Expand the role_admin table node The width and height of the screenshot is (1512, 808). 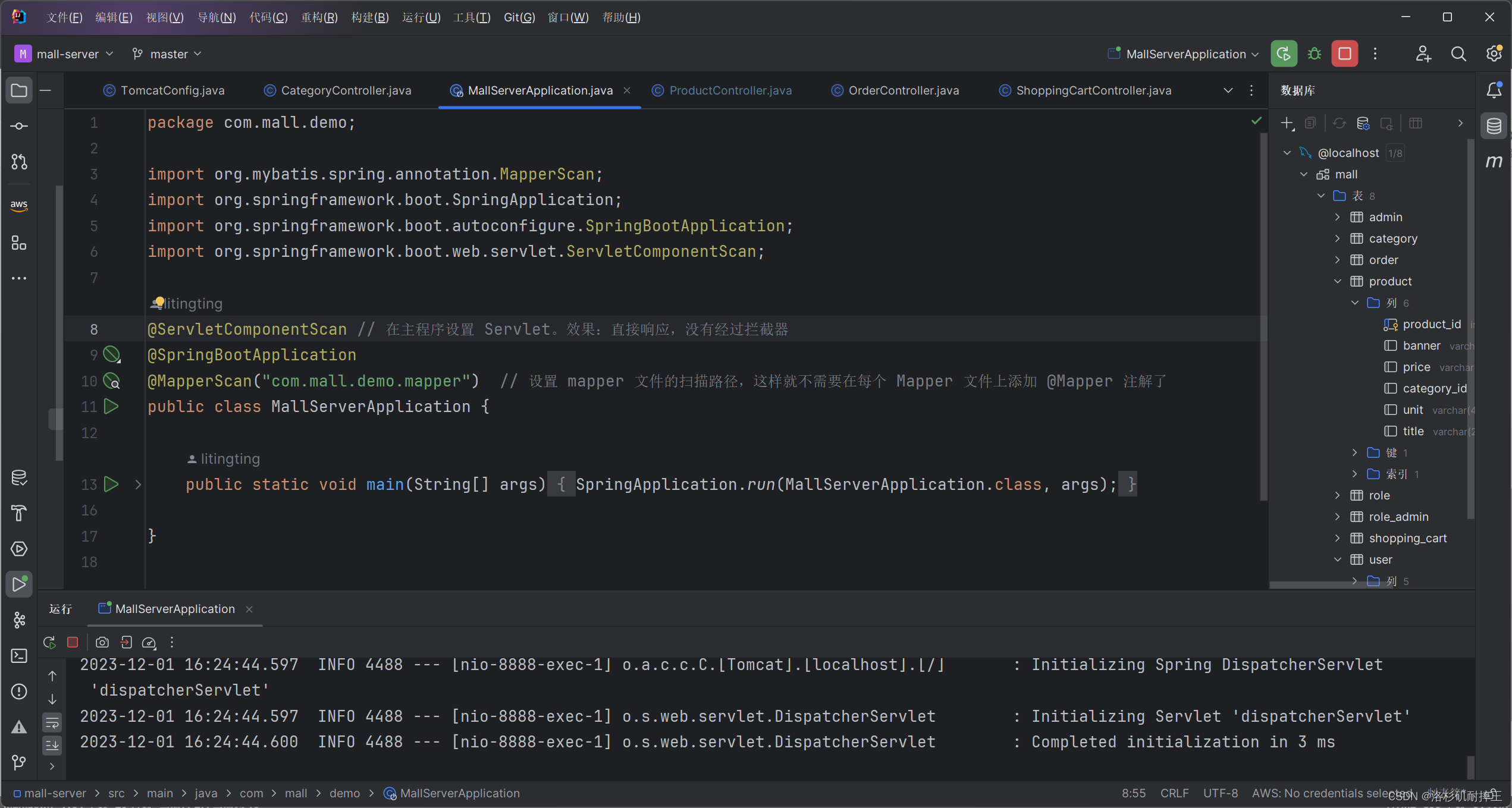click(1338, 517)
